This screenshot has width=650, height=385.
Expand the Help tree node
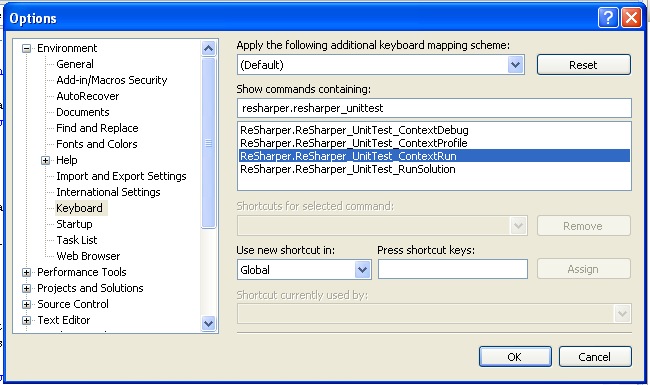coord(46,160)
